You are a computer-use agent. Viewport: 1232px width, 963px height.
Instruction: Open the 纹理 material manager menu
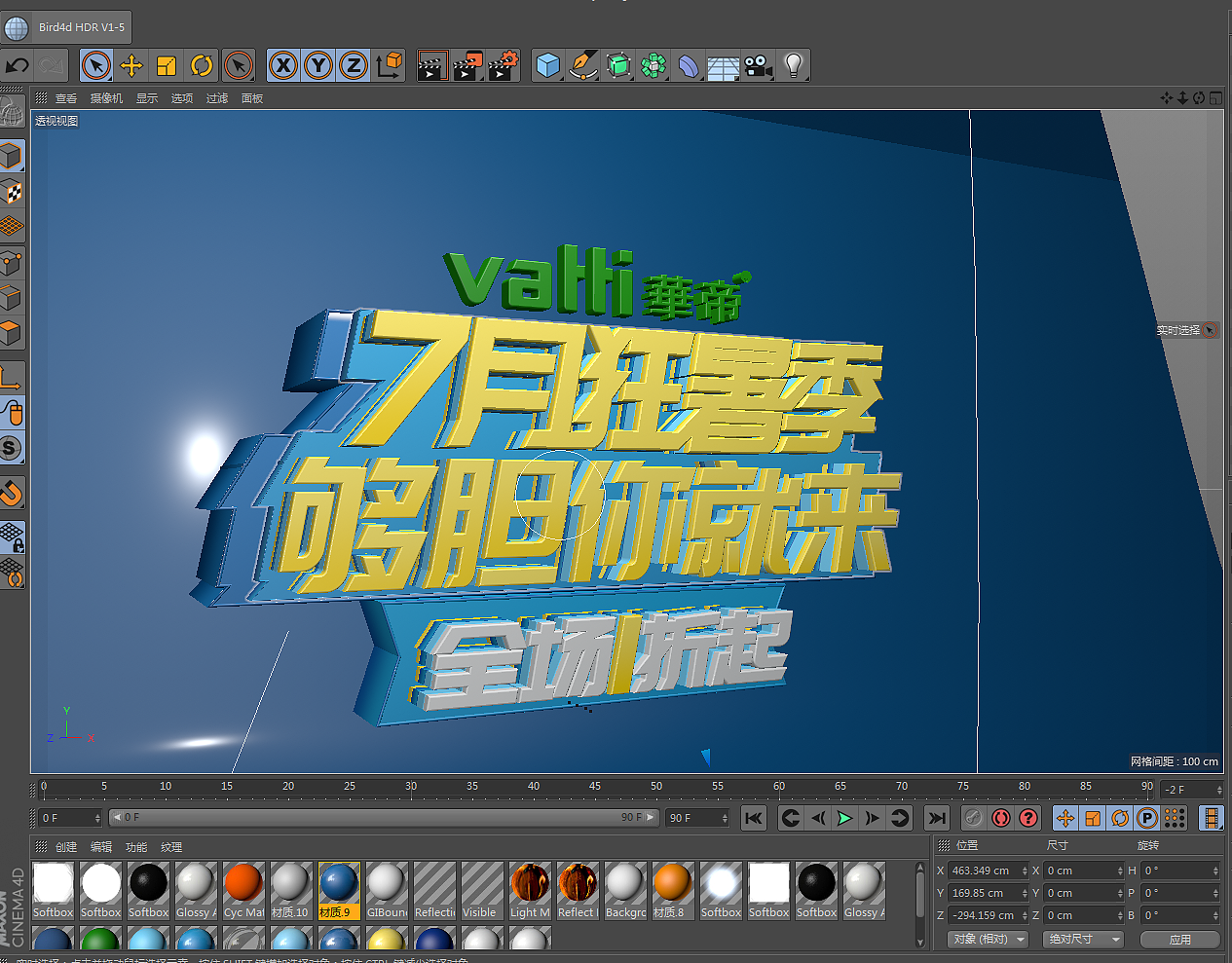(x=171, y=847)
